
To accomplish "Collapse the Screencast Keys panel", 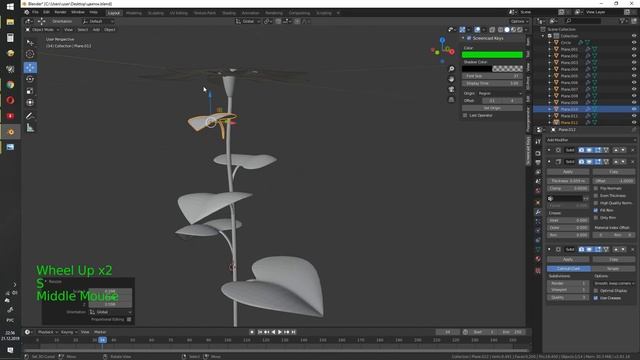I will tap(463, 38).
